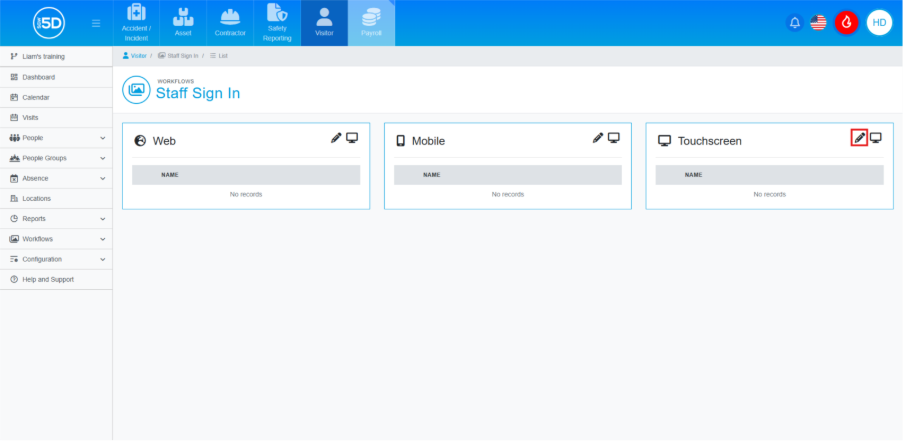Open notifications bell icon

(795, 23)
